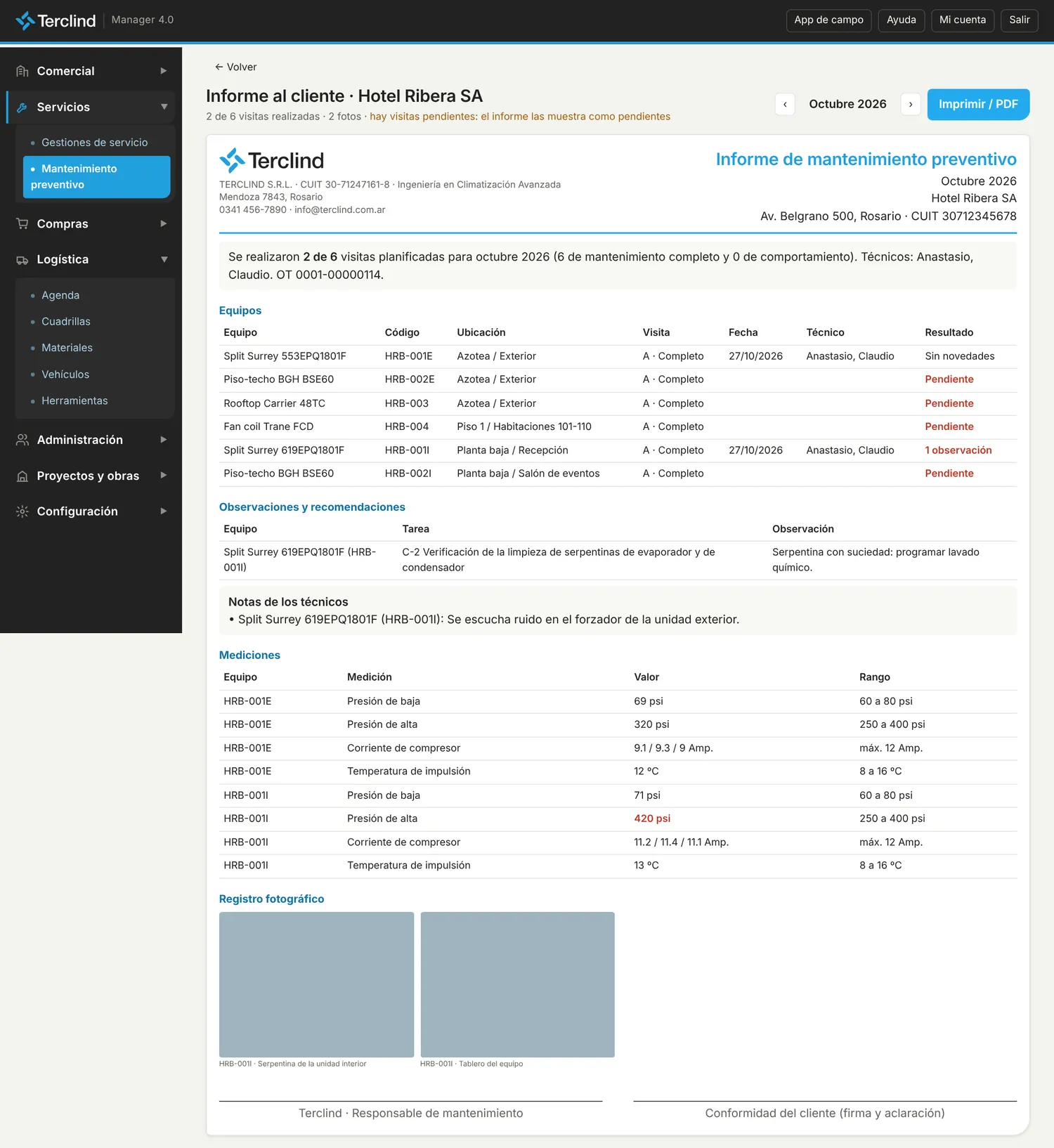Open the Tablero del equipo photo
Screen dimensions: 1054x1148
click(517, 984)
